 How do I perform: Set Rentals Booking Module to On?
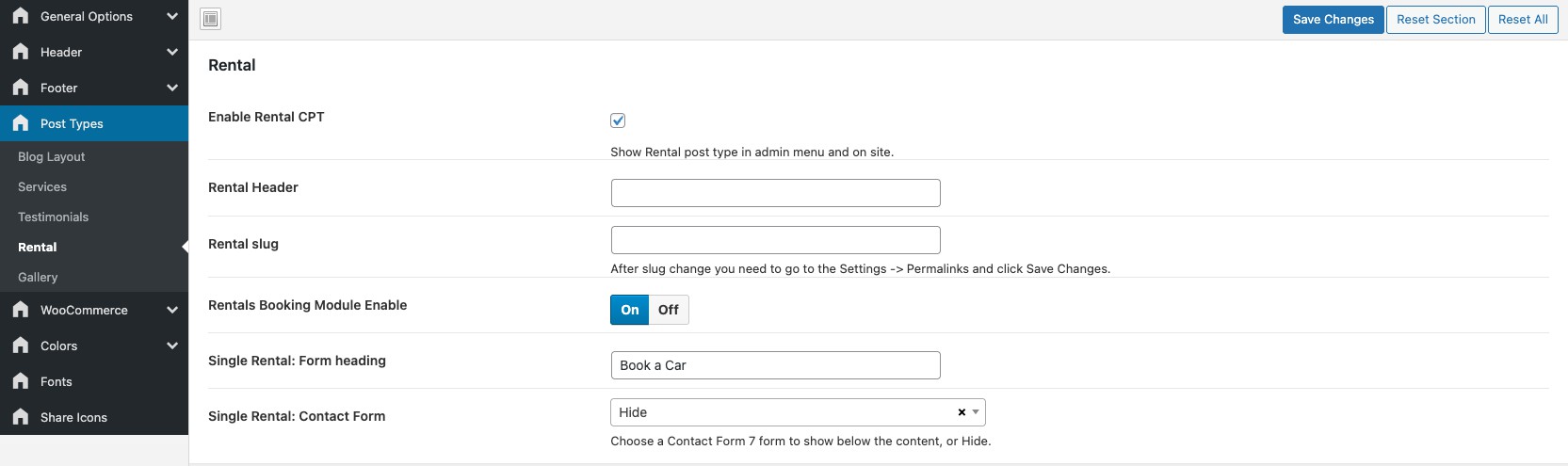pyautogui.click(x=629, y=310)
